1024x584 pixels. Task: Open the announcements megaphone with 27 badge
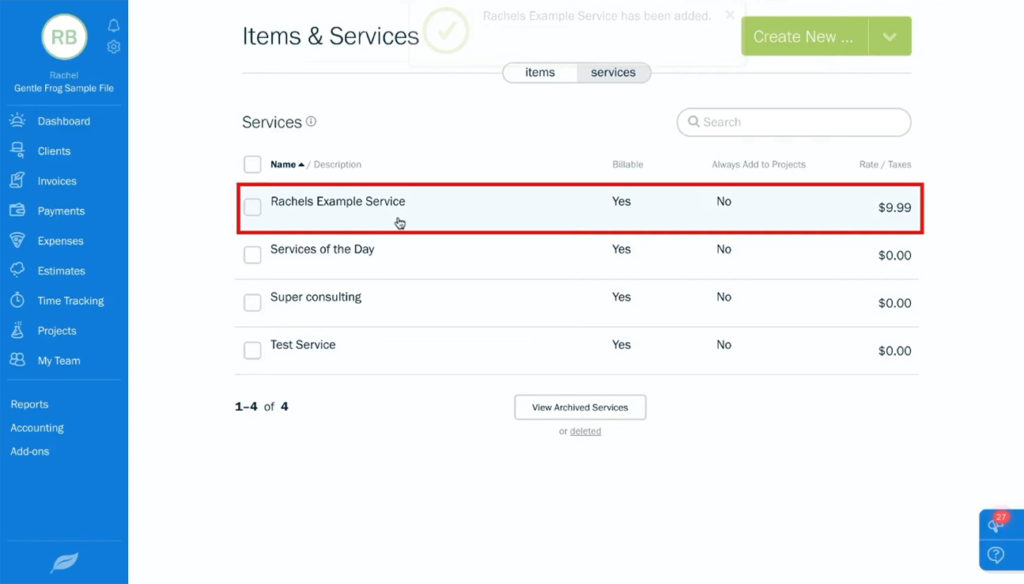[x=994, y=524]
